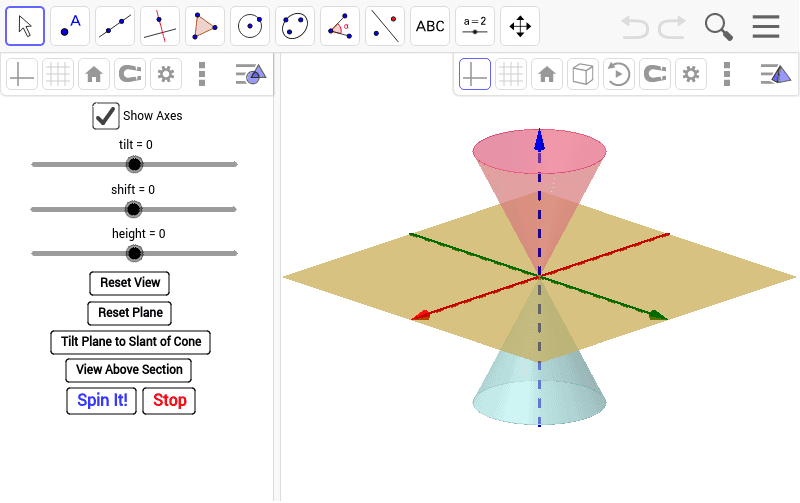
Task: Select the Circle with center tool
Action: point(250,26)
